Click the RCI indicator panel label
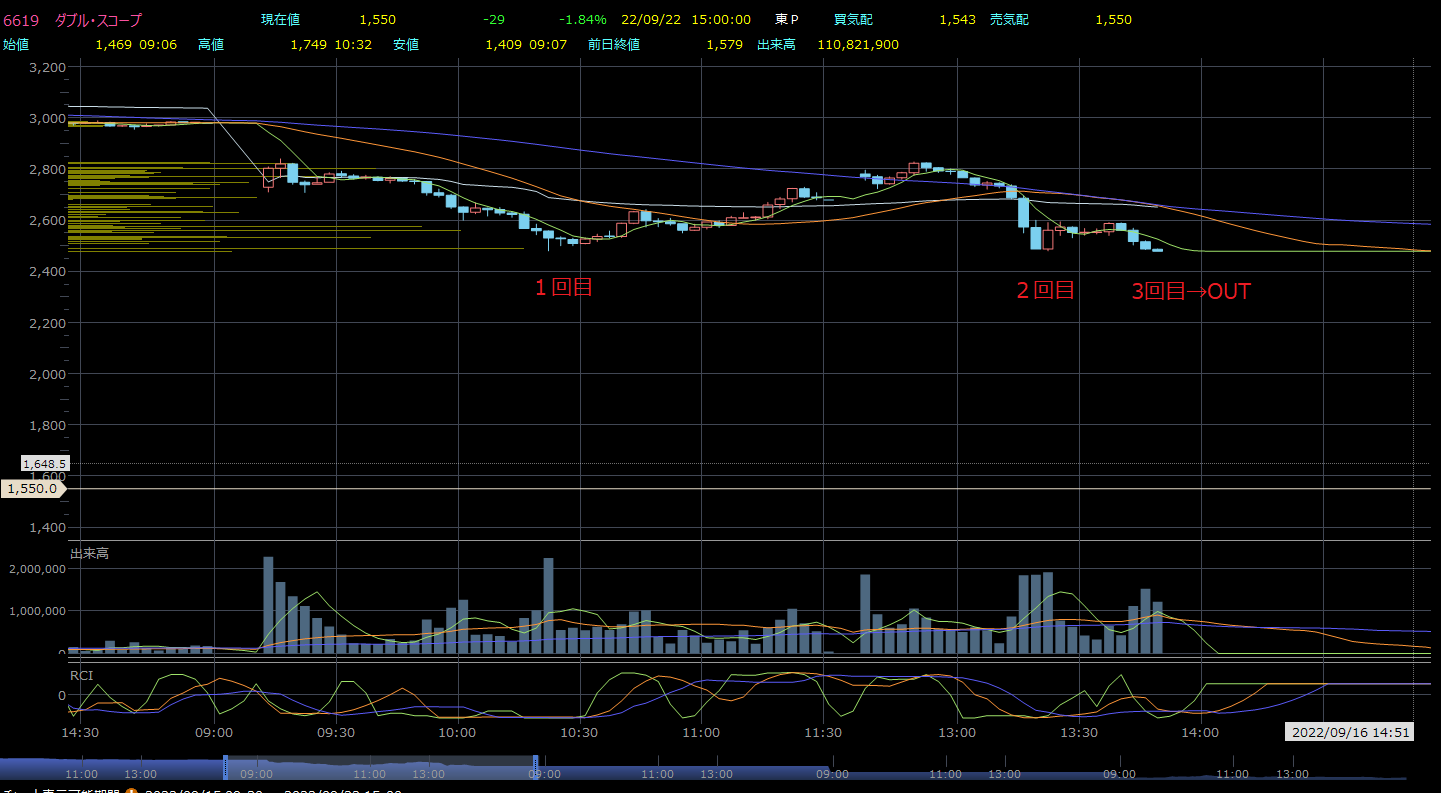 [81, 674]
